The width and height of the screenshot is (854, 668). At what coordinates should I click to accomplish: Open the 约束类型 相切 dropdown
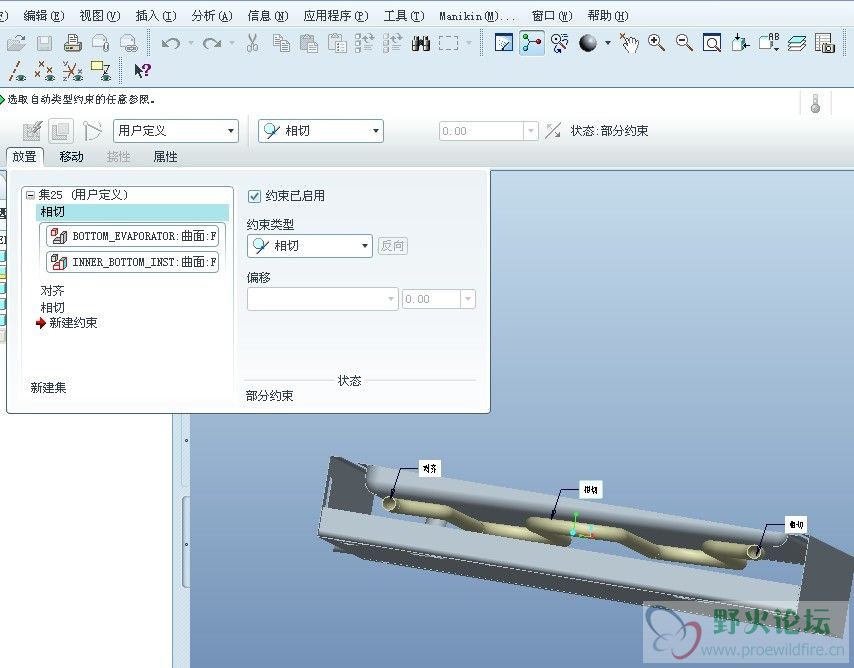(309, 246)
